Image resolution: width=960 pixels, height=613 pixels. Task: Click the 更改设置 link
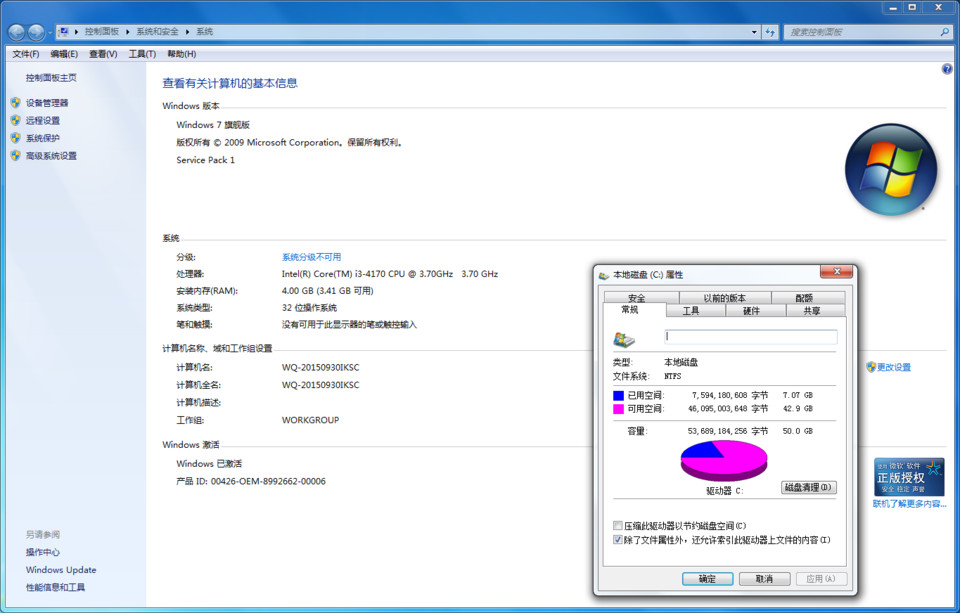(x=894, y=367)
